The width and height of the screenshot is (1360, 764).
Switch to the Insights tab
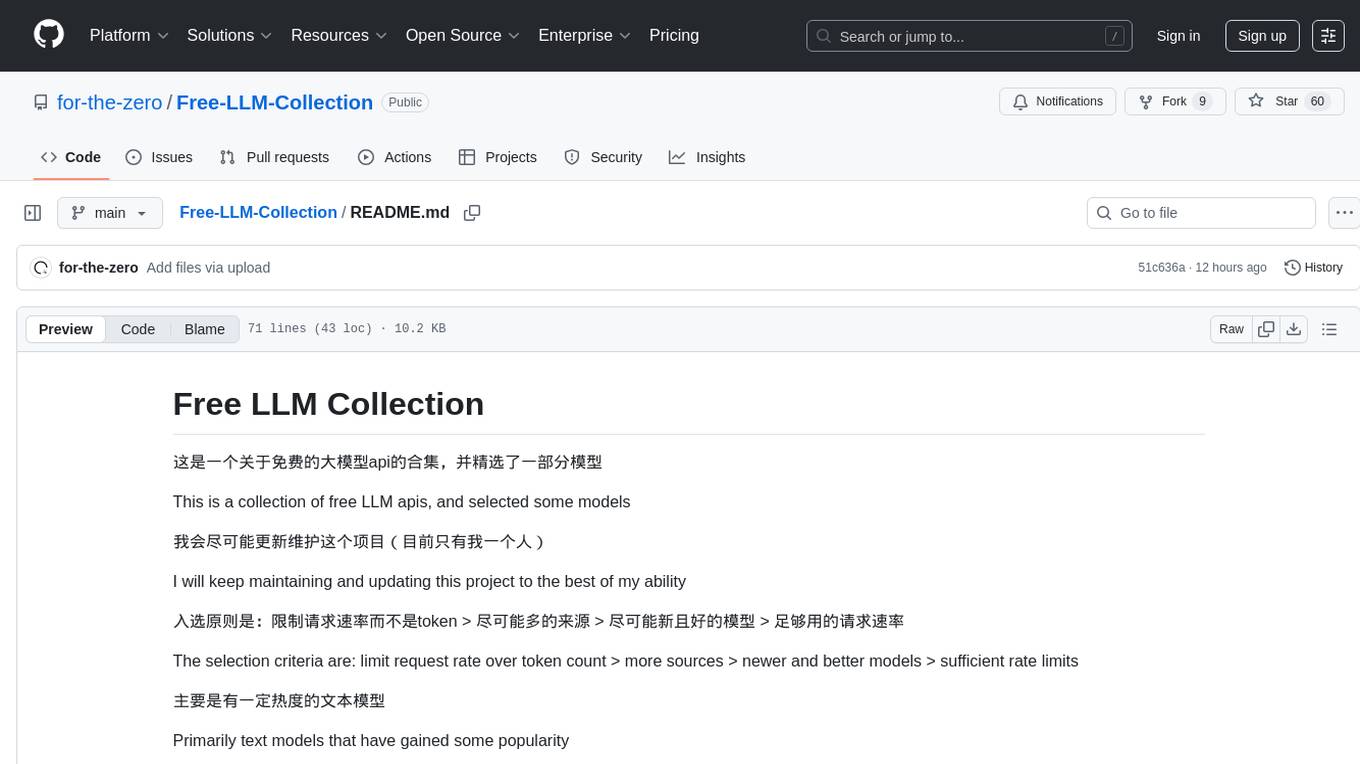click(707, 157)
